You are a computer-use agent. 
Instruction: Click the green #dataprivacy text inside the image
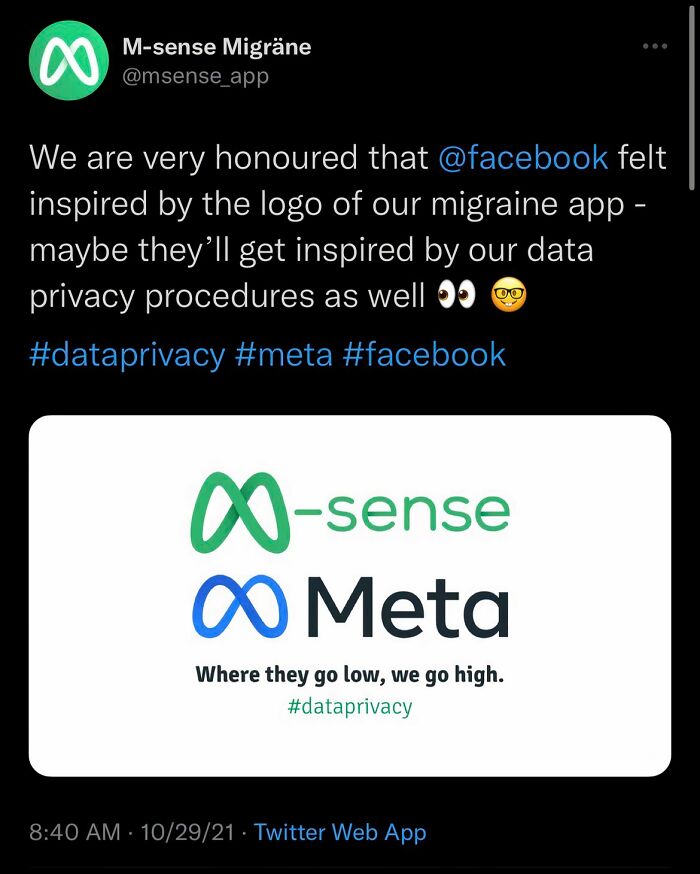pos(349,707)
